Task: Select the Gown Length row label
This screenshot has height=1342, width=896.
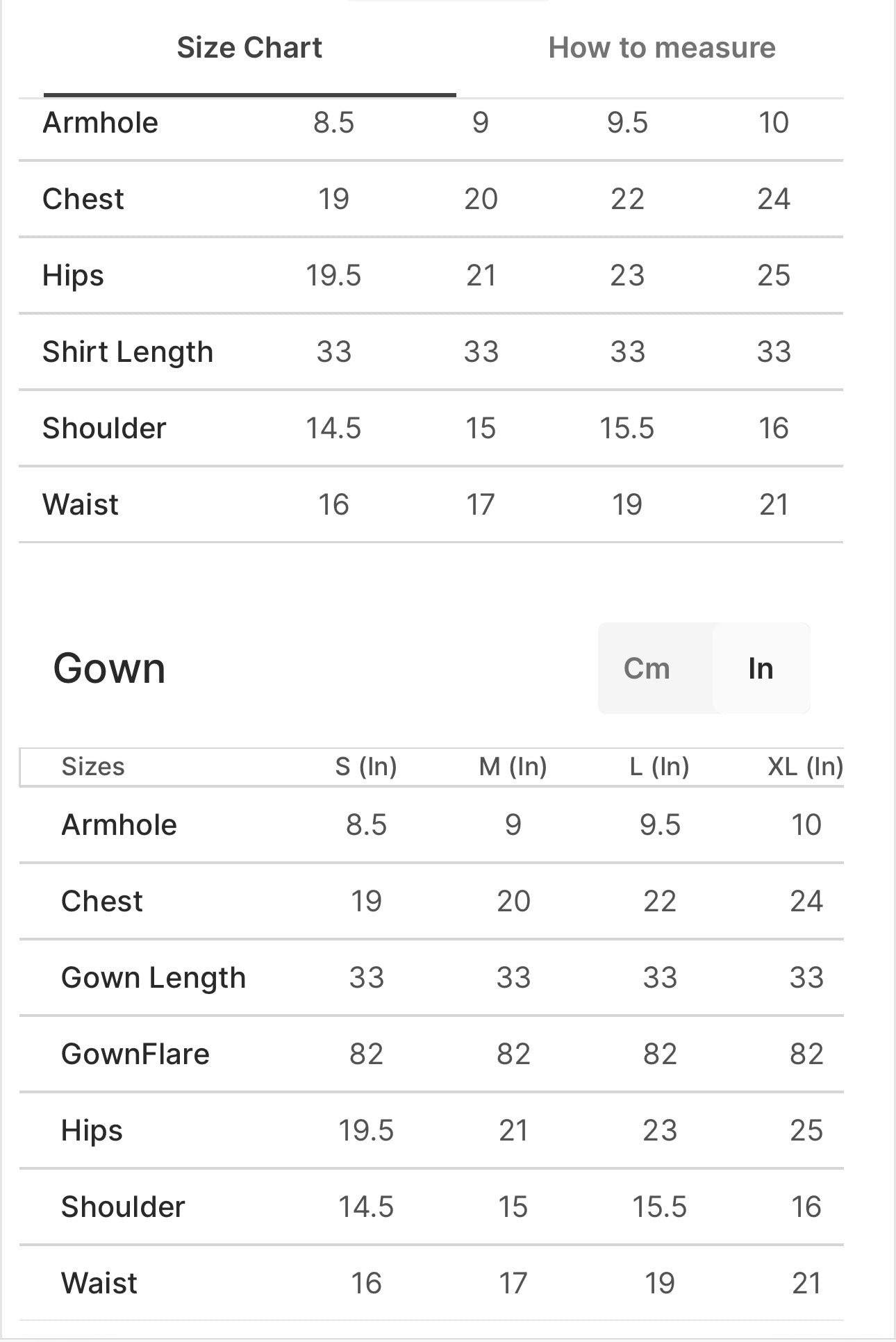Action: click(x=154, y=977)
